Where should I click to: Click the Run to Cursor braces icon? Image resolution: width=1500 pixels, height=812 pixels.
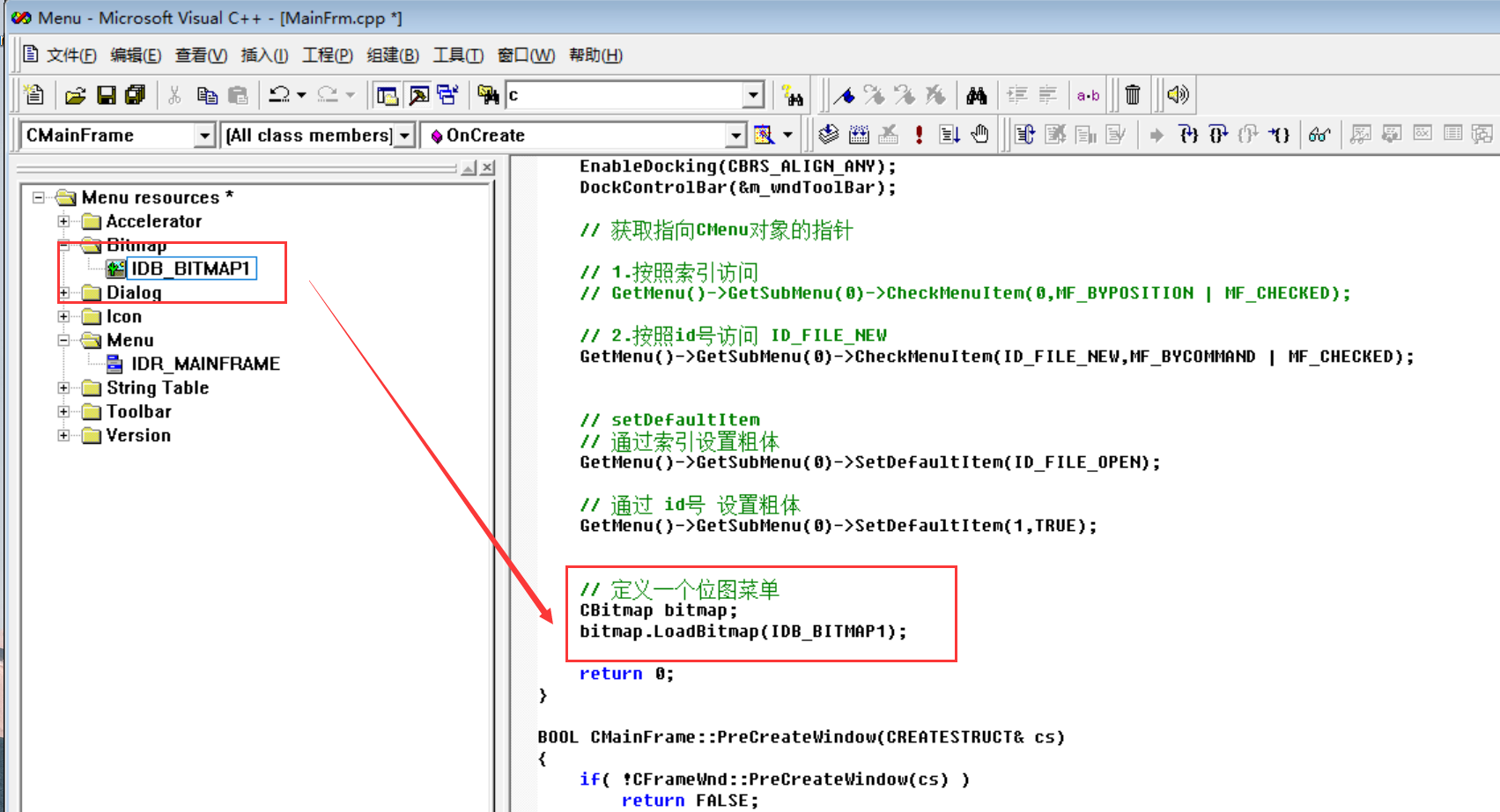click(1278, 135)
